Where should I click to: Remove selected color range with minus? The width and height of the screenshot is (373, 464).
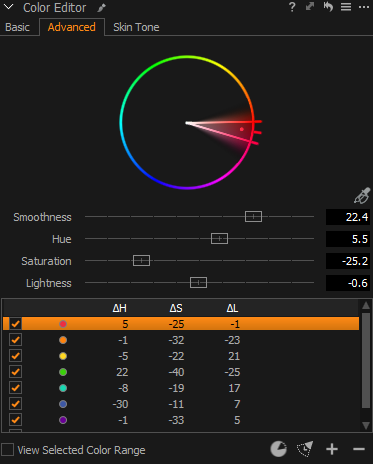pos(359,449)
